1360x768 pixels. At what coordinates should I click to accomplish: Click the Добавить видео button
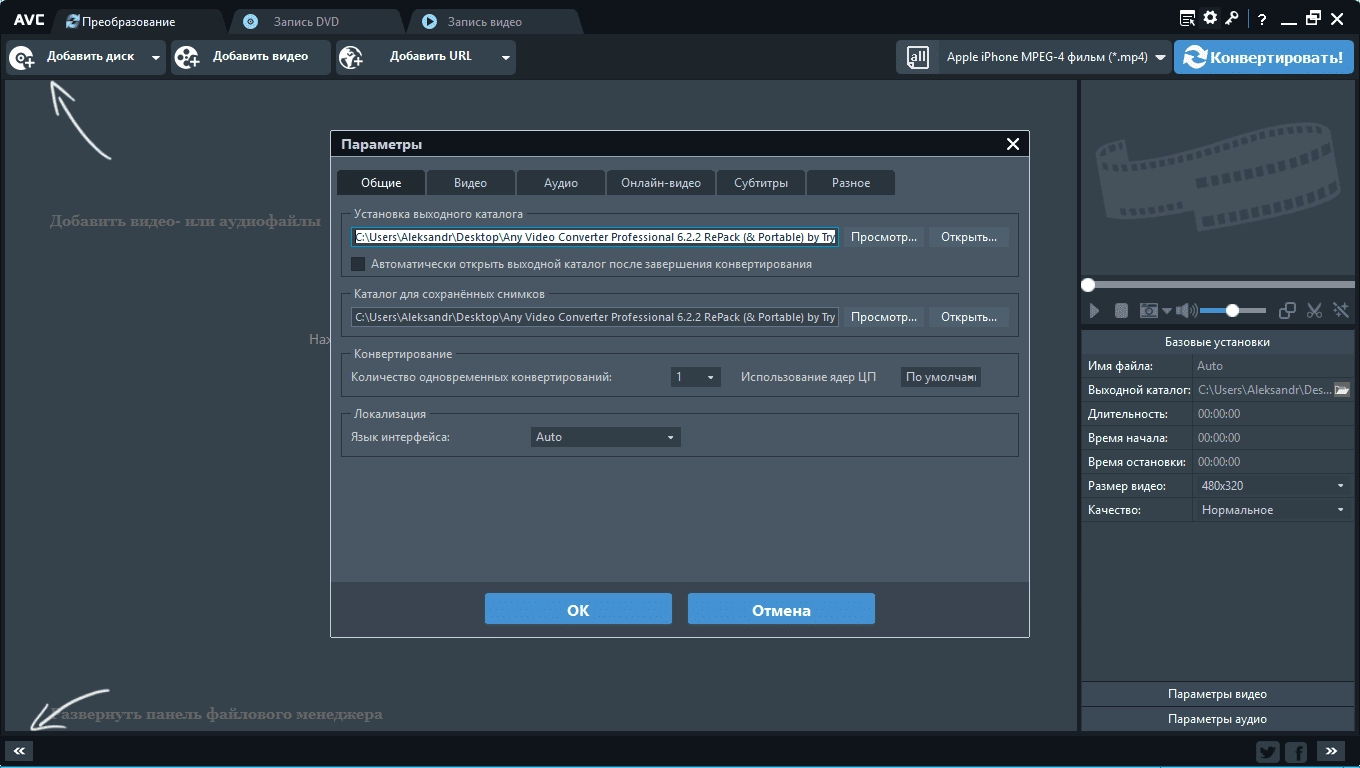coord(250,58)
